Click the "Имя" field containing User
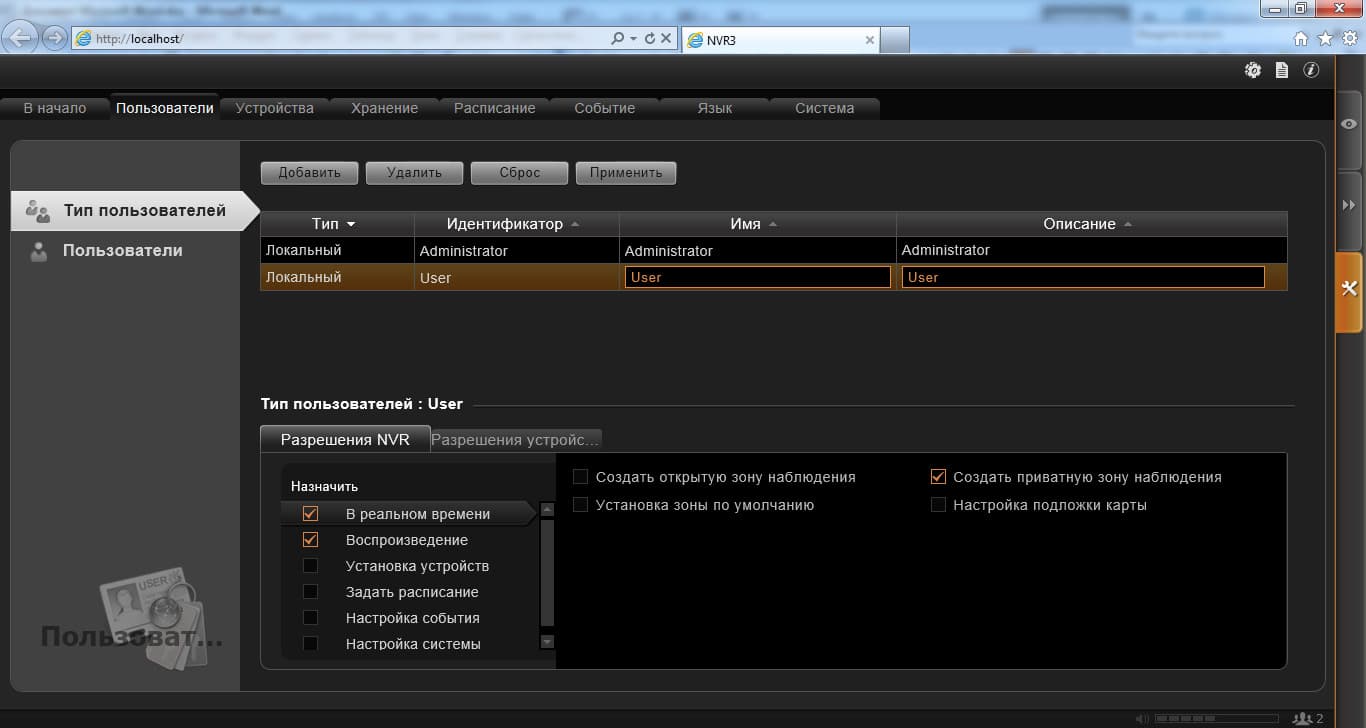The height and width of the screenshot is (728, 1366). point(757,277)
